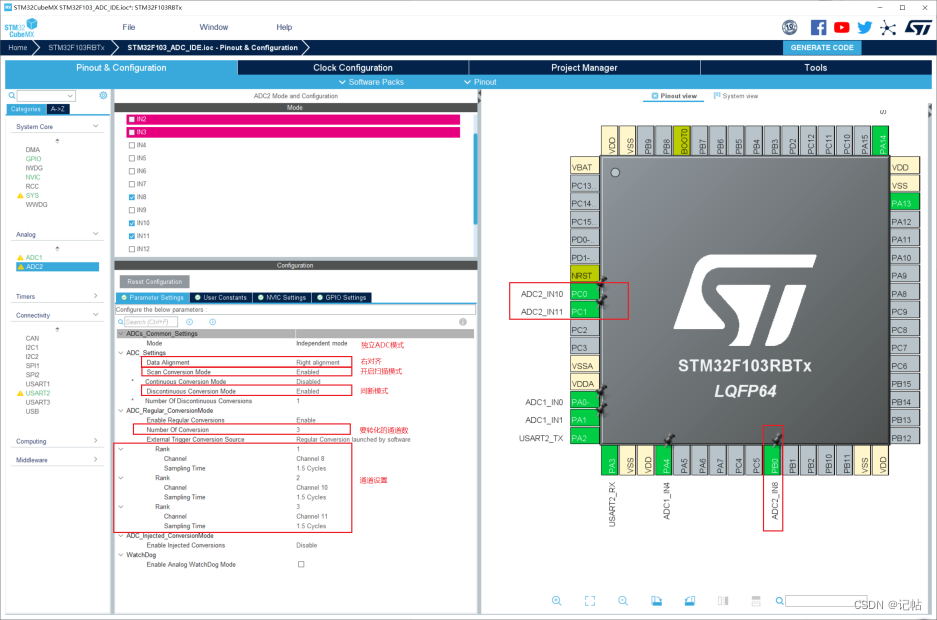The image size is (937, 620).
Task: Open the settings gear in the categories panel
Action: click(103, 95)
